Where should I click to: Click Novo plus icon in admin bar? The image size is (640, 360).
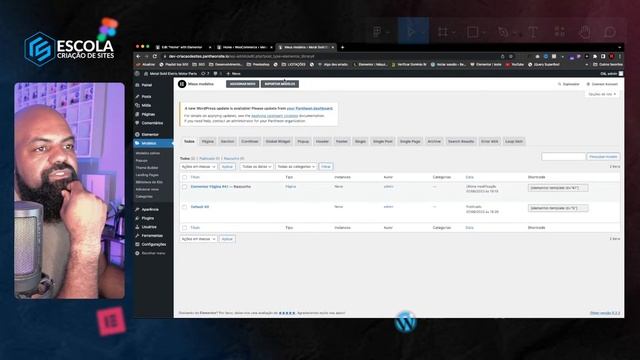[x=228, y=73]
